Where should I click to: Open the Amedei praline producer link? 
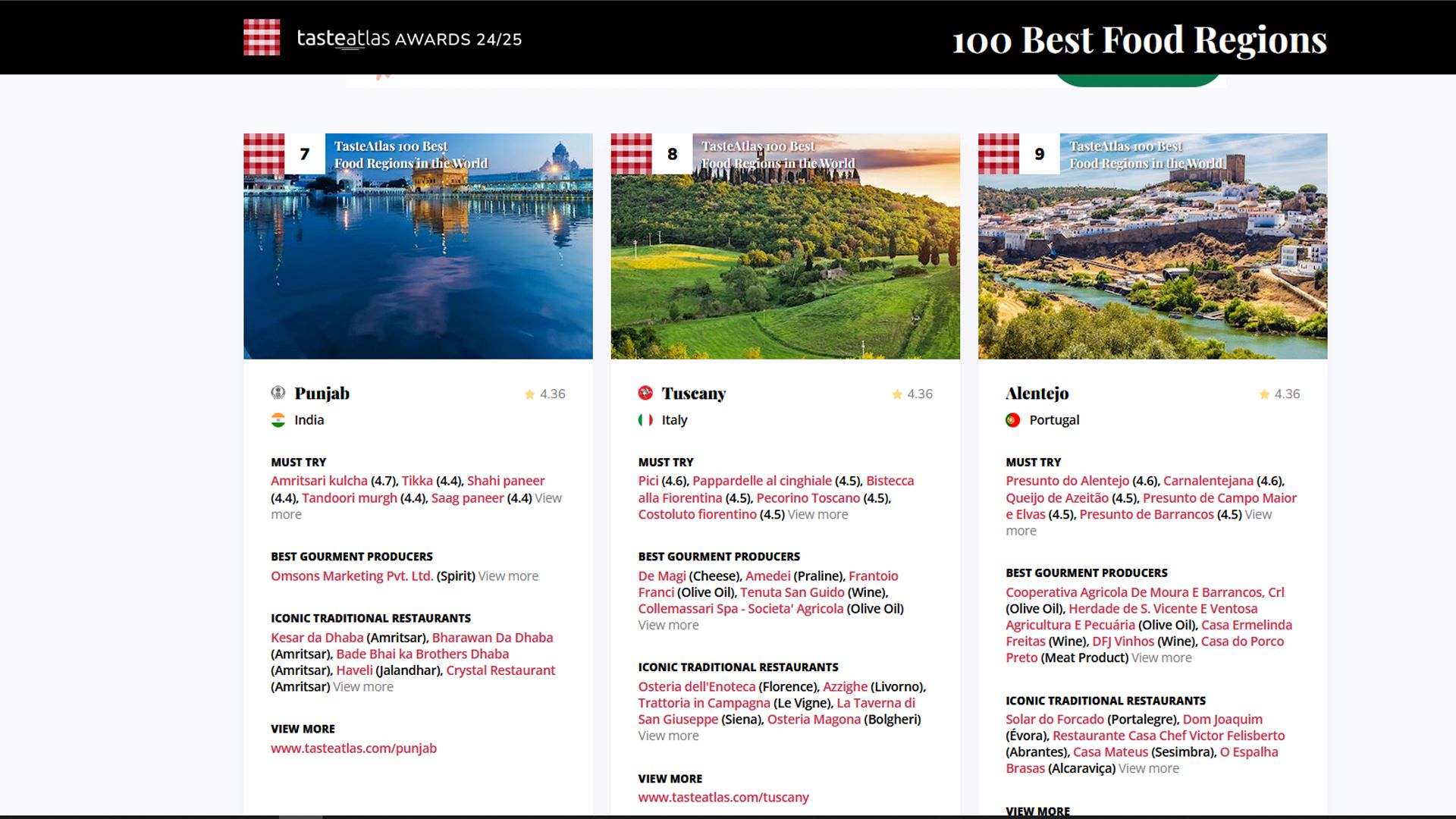click(x=767, y=576)
